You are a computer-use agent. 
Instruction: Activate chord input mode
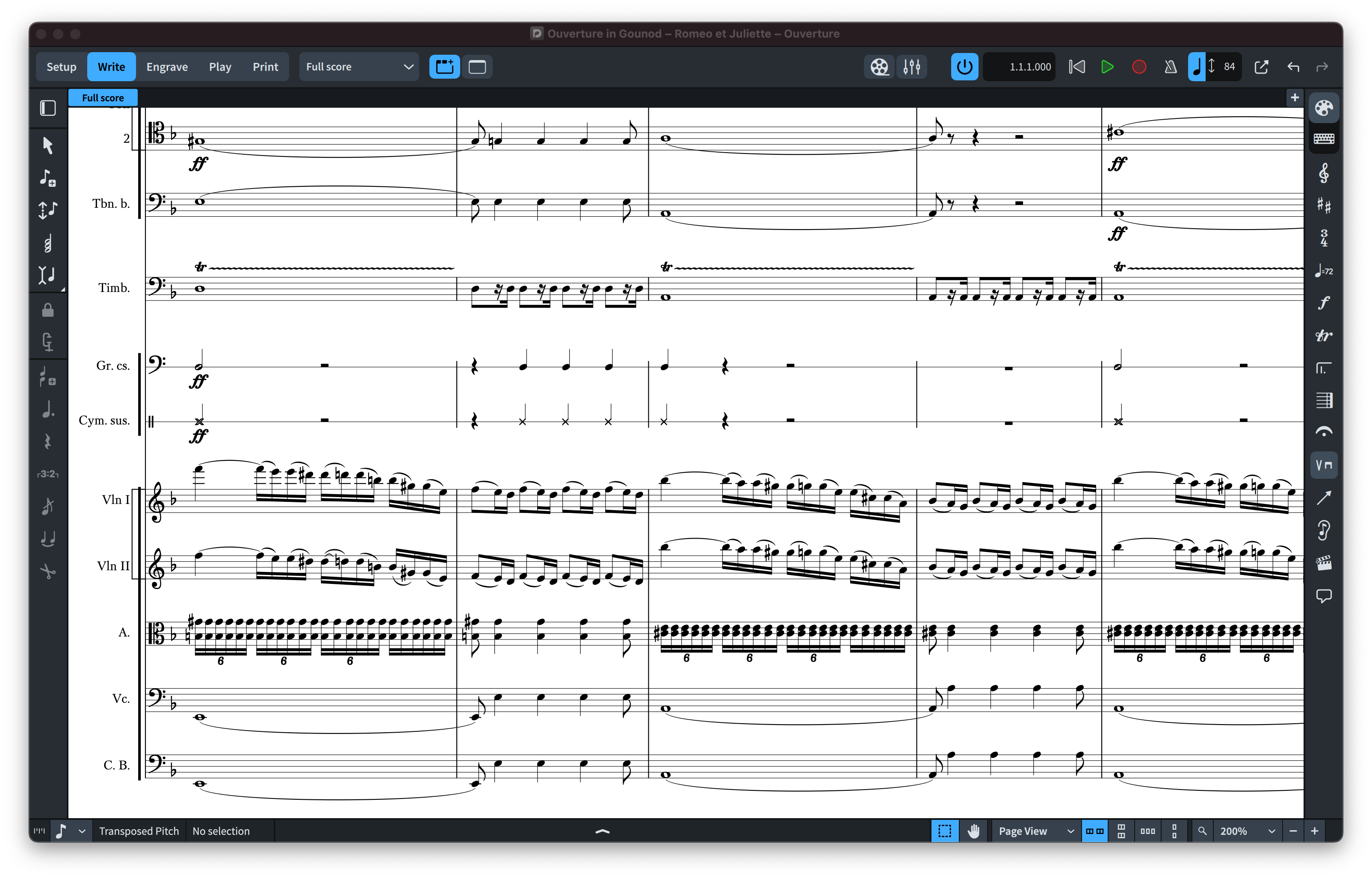pos(48,244)
